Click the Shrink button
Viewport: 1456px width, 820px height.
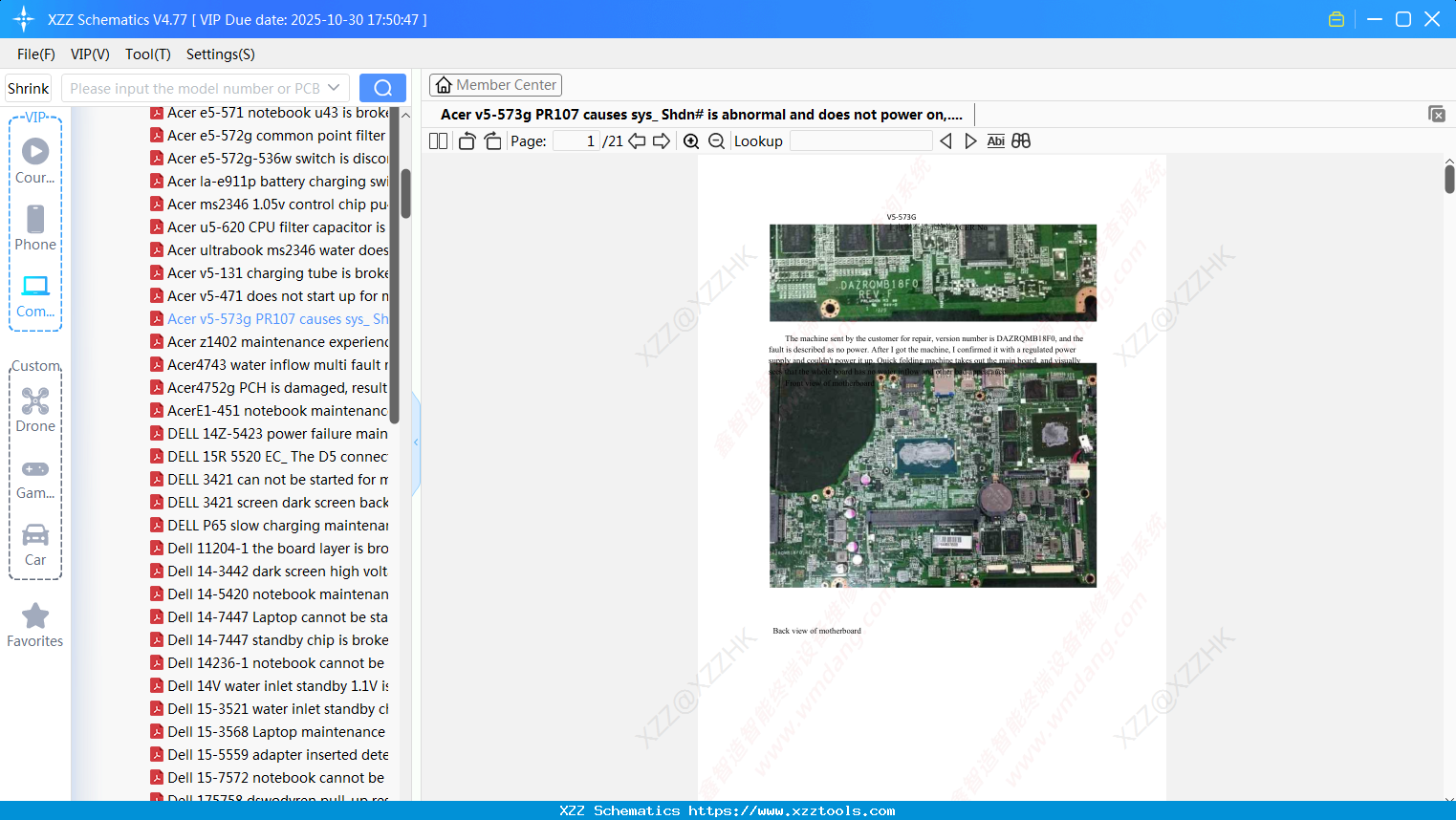(29, 88)
